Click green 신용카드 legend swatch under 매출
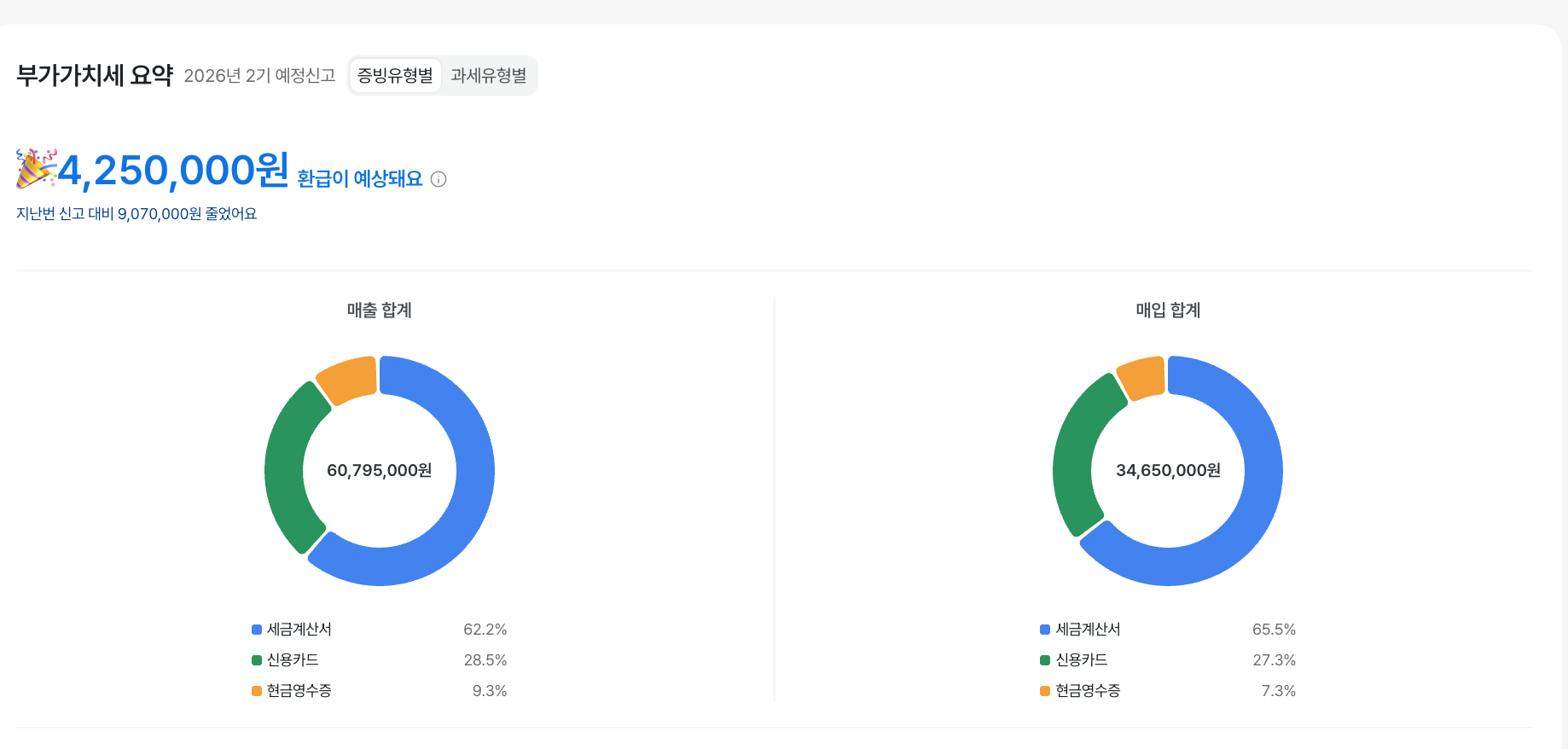The image size is (1568, 749). pyautogui.click(x=257, y=660)
